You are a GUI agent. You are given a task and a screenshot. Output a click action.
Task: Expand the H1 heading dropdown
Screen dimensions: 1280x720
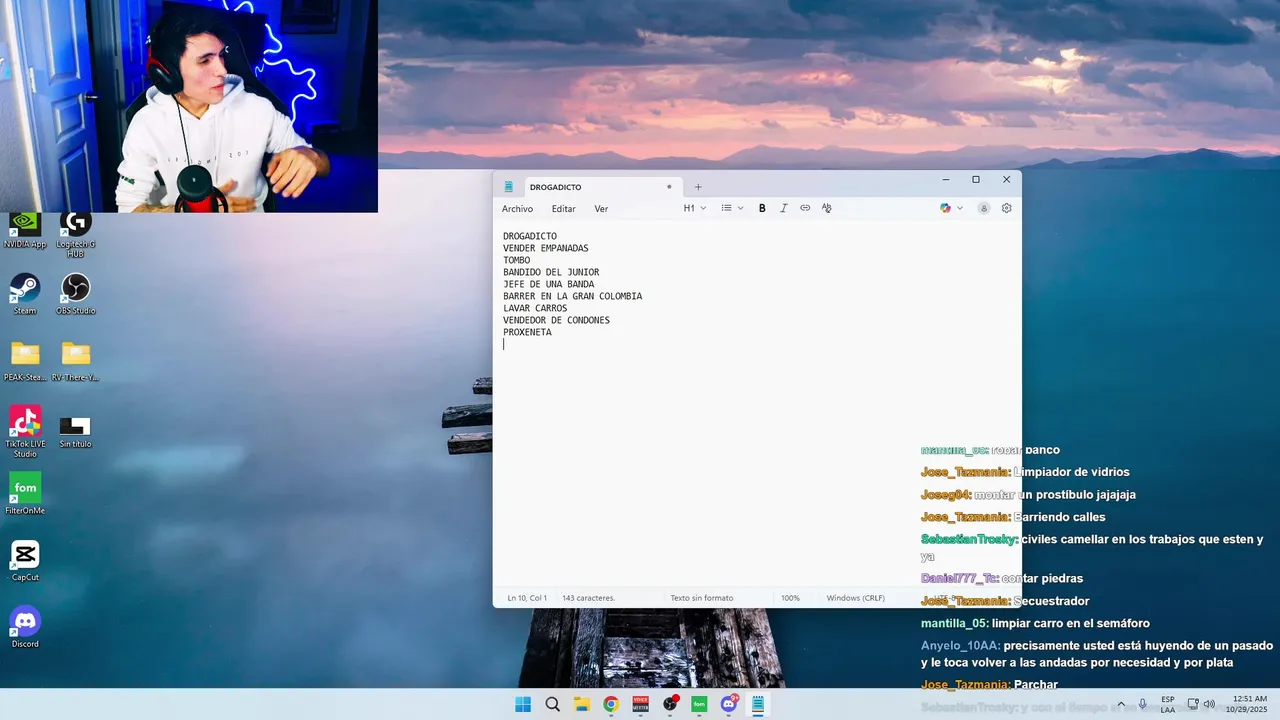click(x=695, y=208)
